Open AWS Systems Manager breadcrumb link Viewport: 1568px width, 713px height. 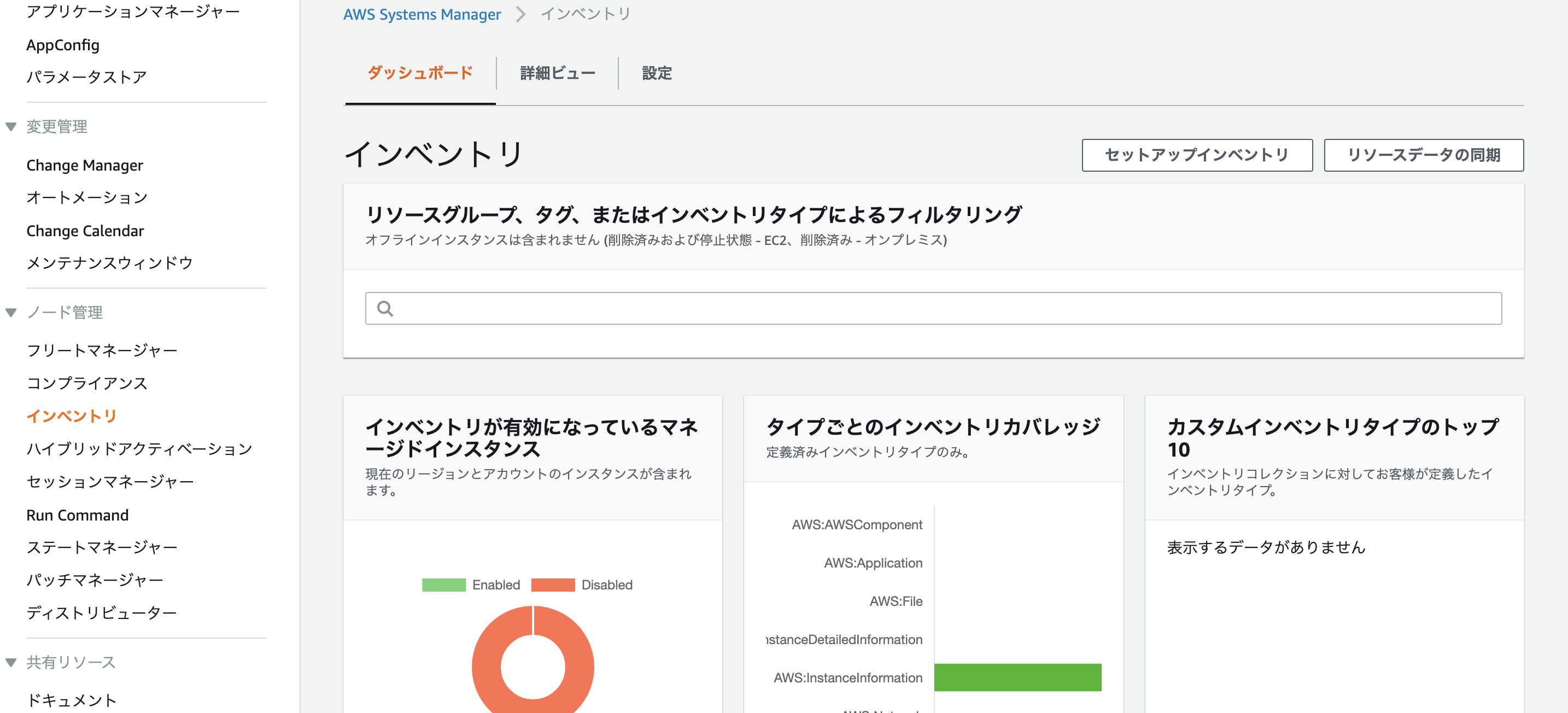tap(423, 13)
